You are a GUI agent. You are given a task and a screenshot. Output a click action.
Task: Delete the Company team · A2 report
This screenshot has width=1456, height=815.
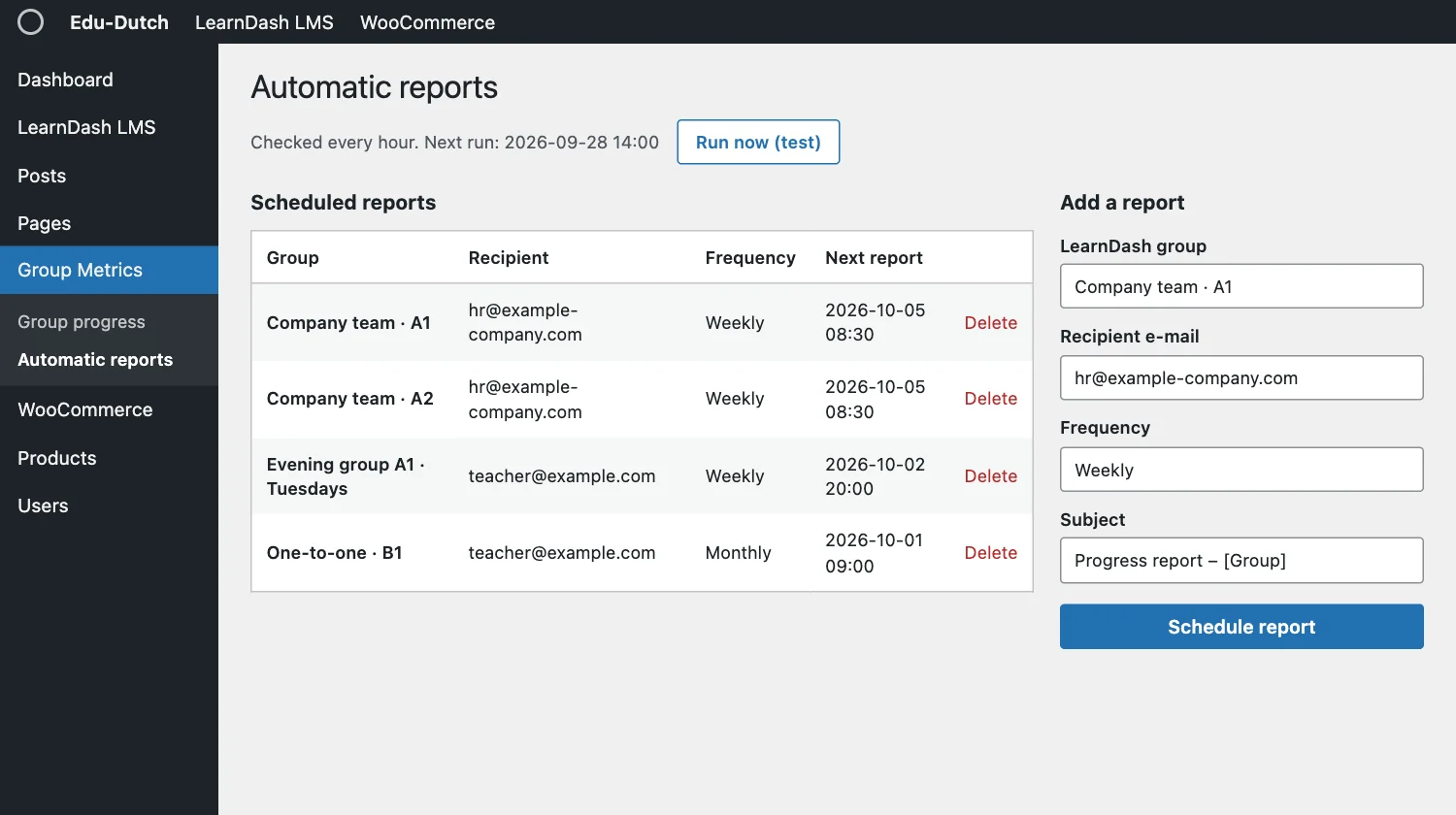point(990,399)
